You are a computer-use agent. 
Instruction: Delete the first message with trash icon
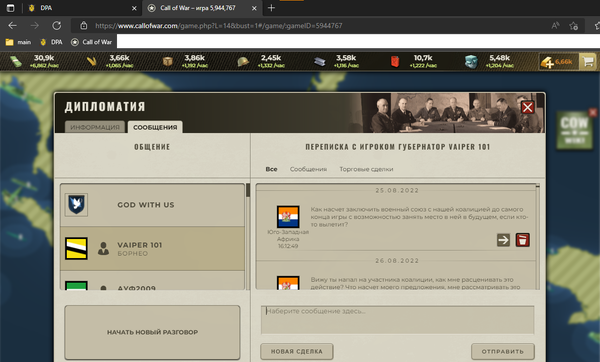[x=522, y=240]
